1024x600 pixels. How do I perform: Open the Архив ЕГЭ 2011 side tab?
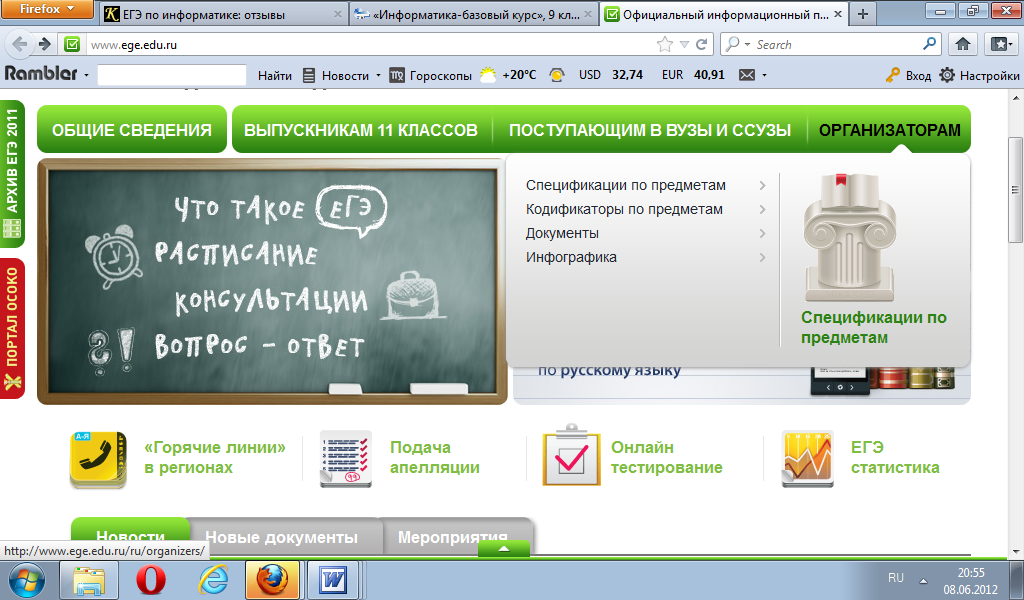[x=12, y=174]
